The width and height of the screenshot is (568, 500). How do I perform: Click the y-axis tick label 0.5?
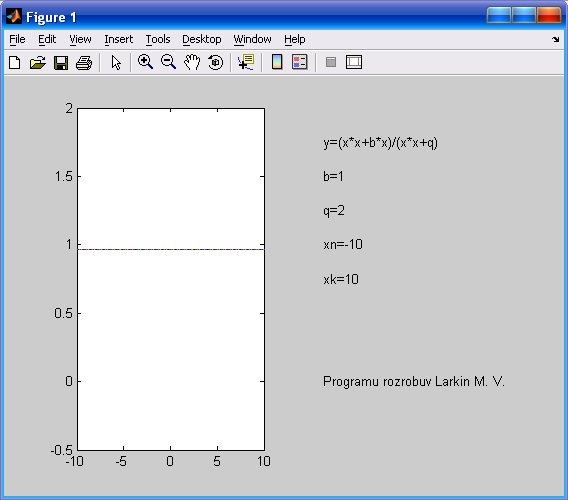click(63, 313)
